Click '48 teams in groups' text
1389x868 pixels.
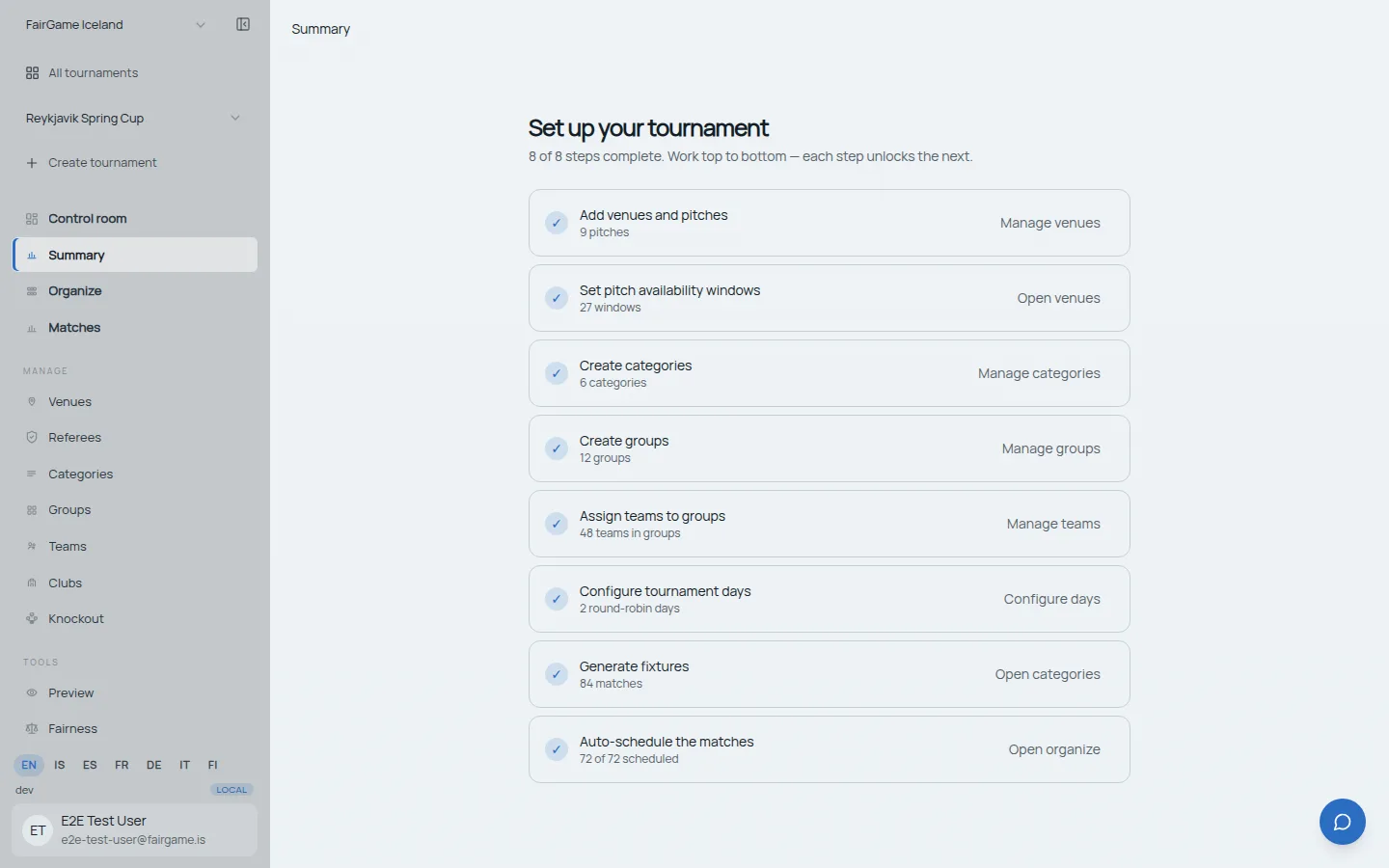(x=630, y=533)
